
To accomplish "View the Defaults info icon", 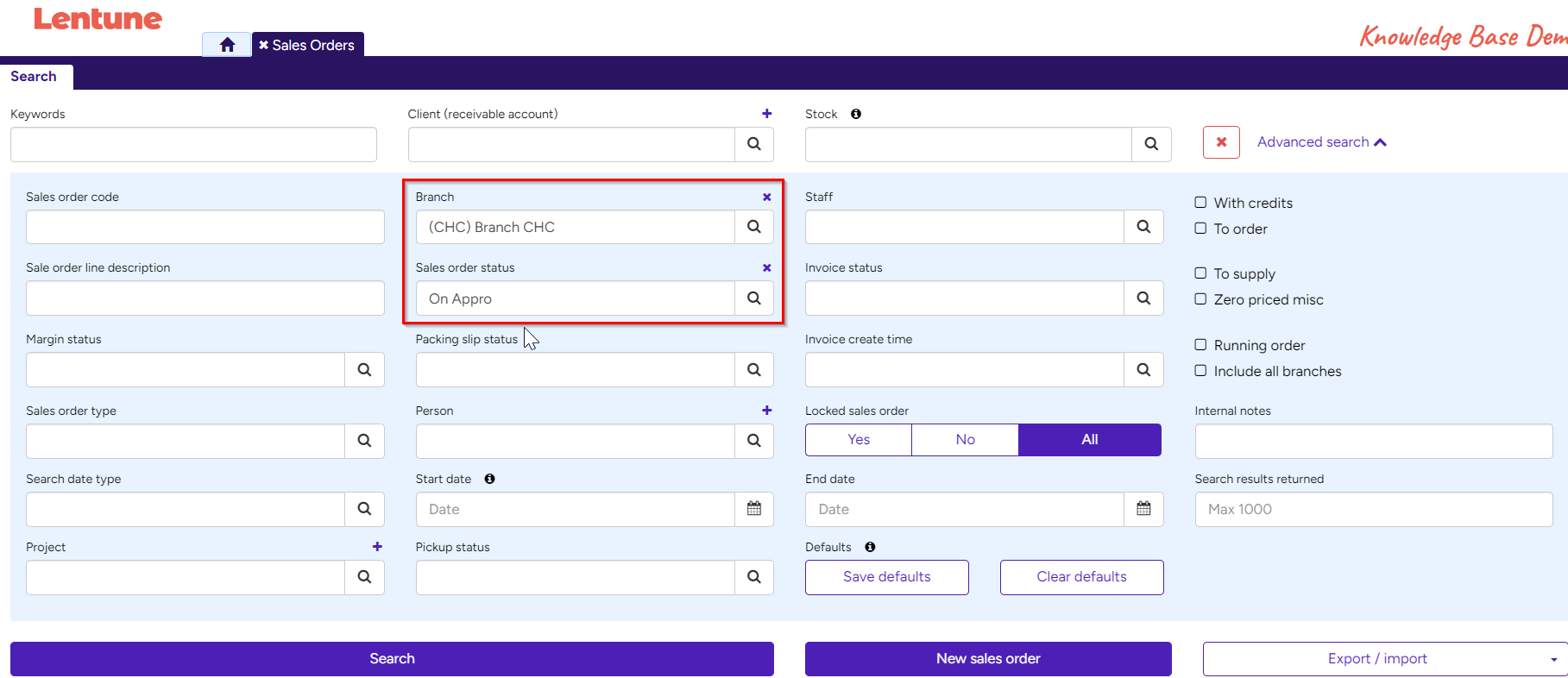I will pyautogui.click(x=870, y=547).
